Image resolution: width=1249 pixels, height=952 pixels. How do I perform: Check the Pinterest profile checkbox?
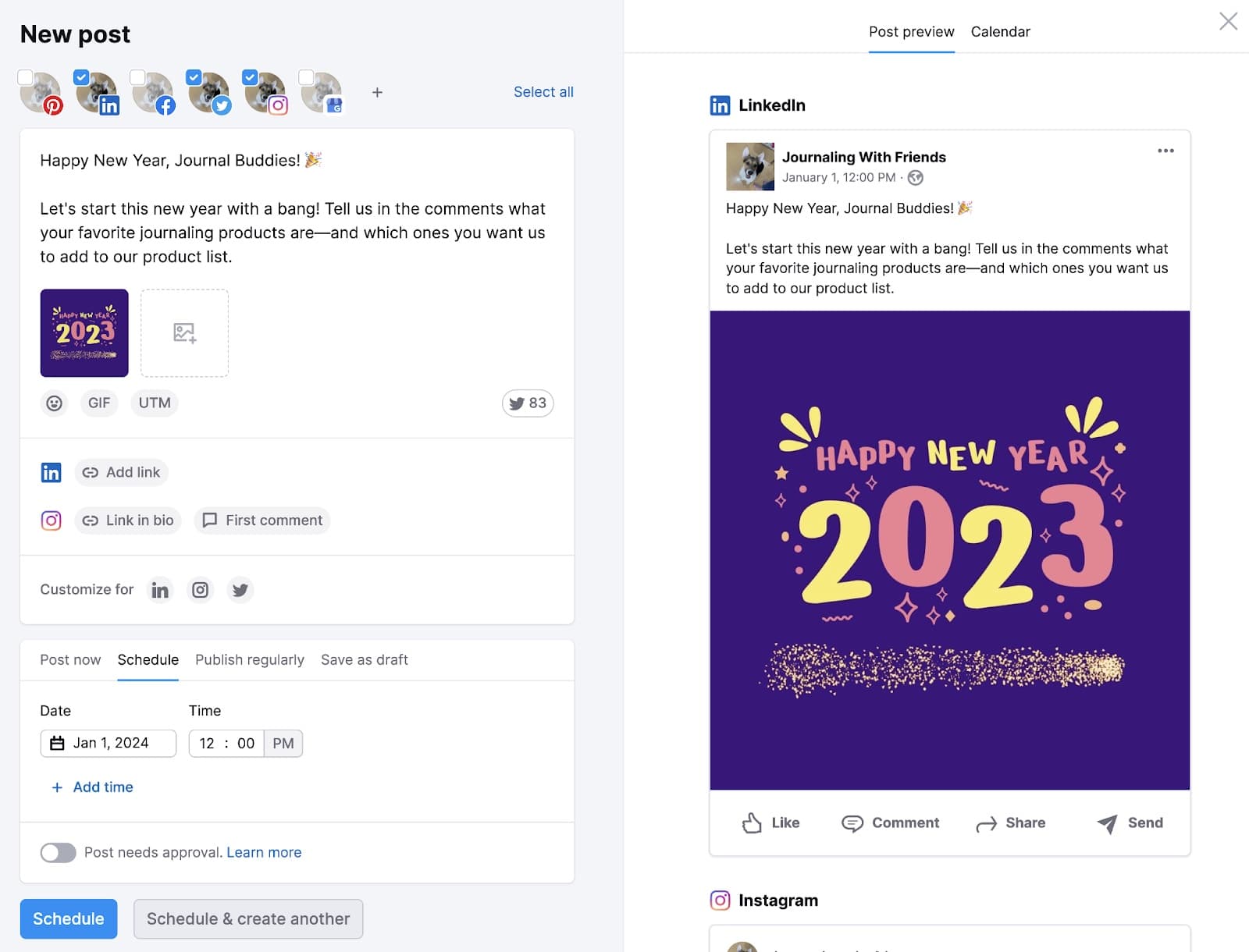(x=26, y=77)
